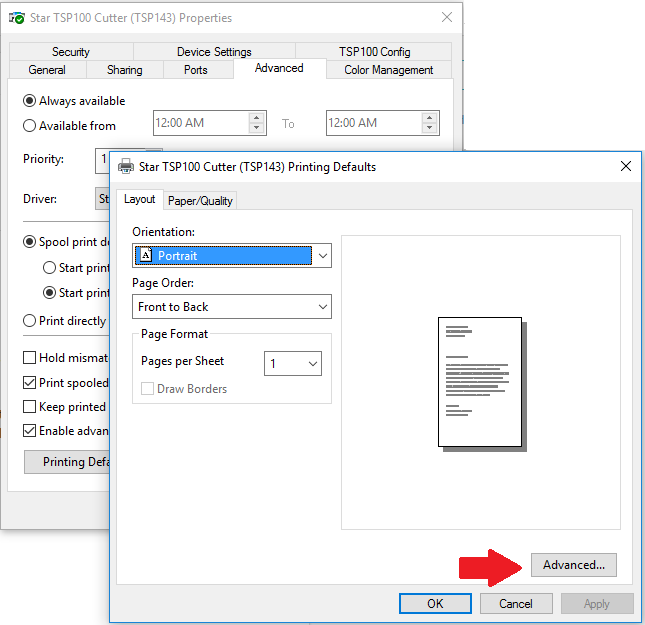This screenshot has height=625, width=645.
Task: Click the Portrait page icon in Orientation box
Action: click(146, 255)
